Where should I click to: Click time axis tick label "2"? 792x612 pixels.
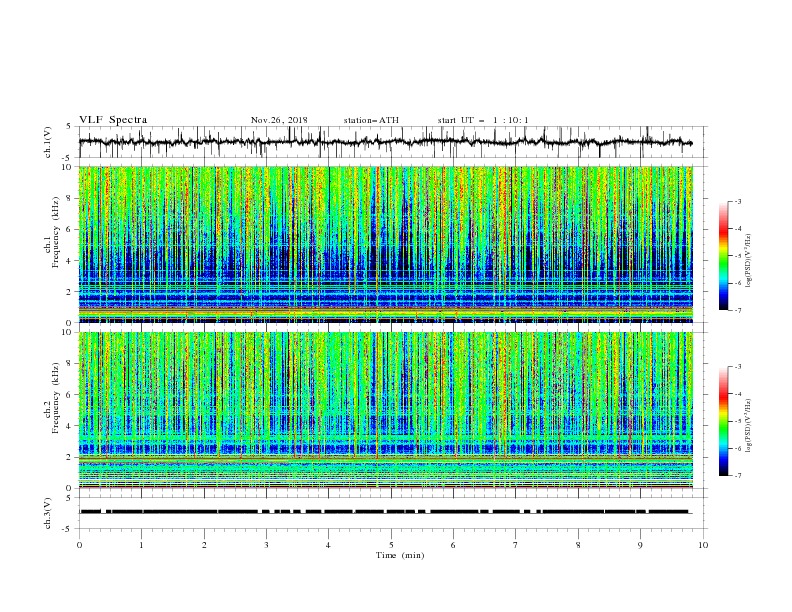(204, 545)
